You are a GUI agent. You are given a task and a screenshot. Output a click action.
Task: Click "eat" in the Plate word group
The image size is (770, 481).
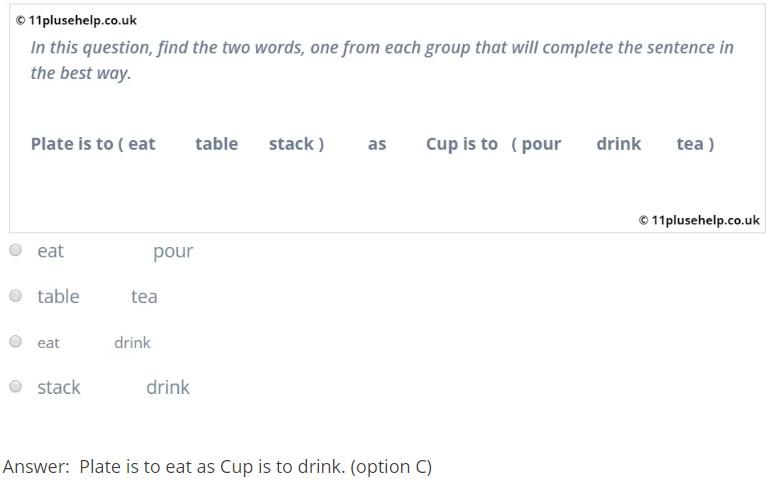(x=142, y=144)
